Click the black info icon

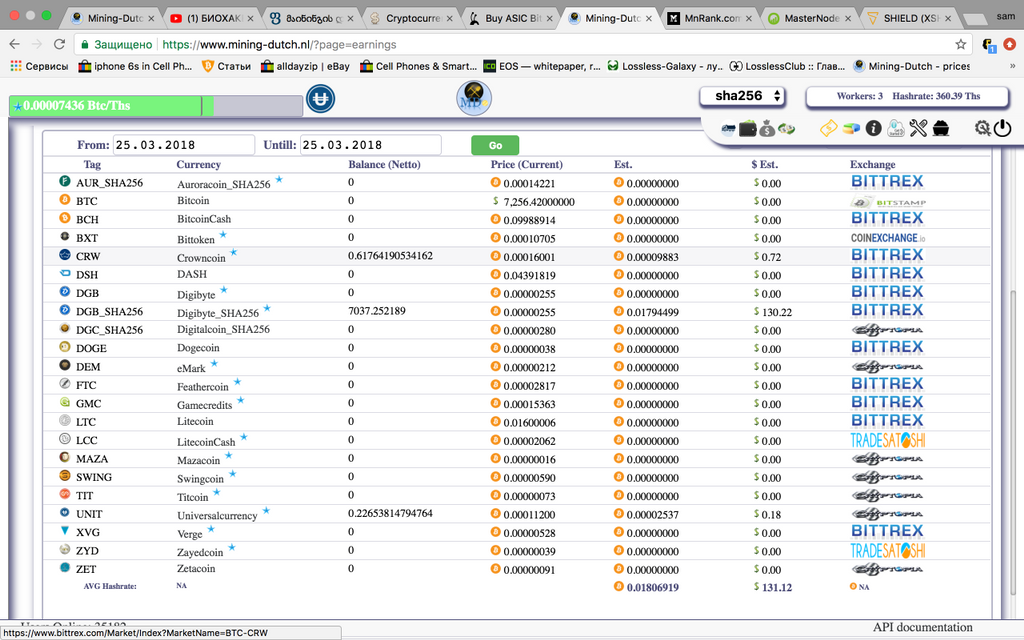(873, 128)
